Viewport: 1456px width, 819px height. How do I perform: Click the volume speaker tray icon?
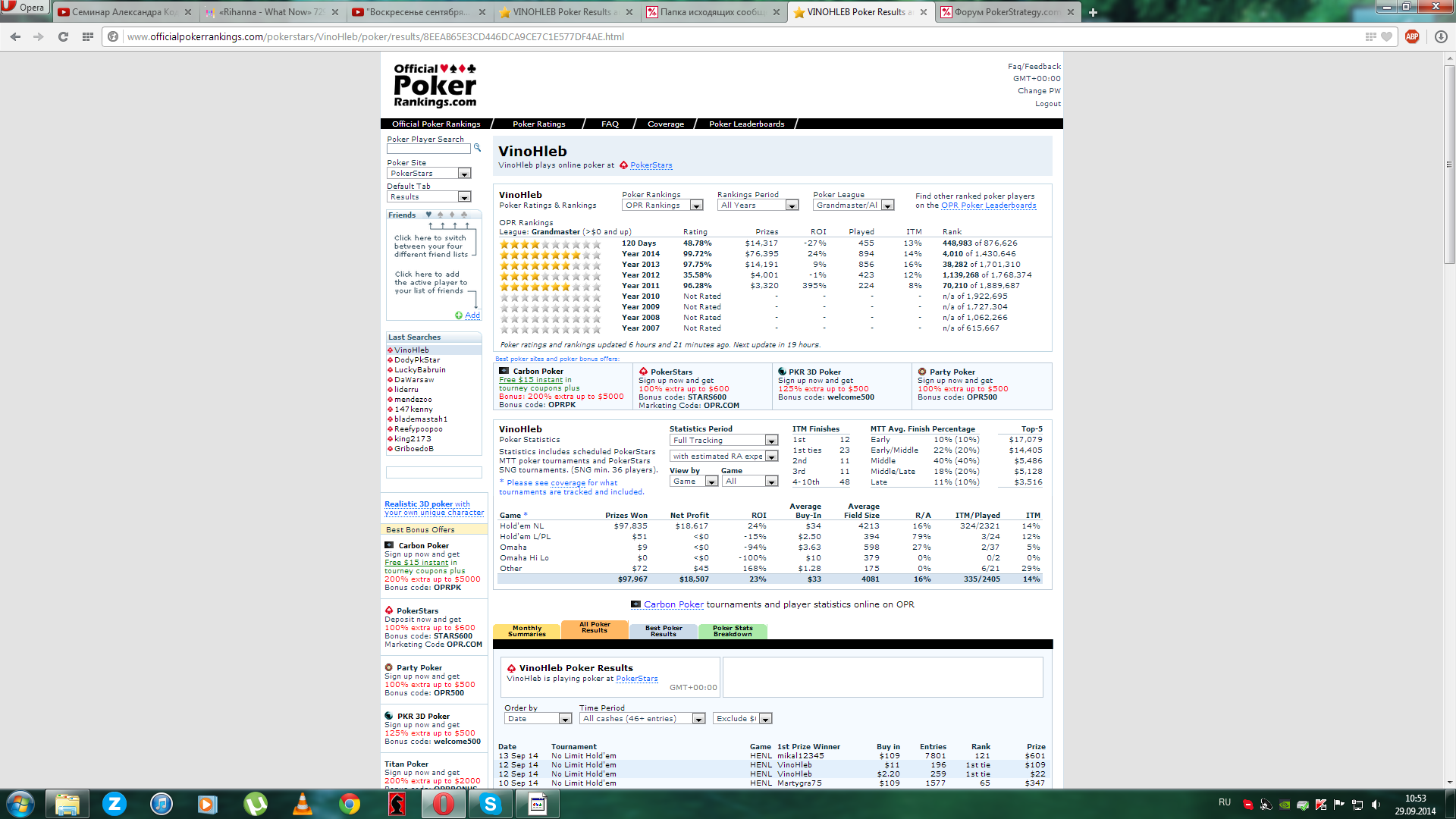pyautogui.click(x=1376, y=805)
